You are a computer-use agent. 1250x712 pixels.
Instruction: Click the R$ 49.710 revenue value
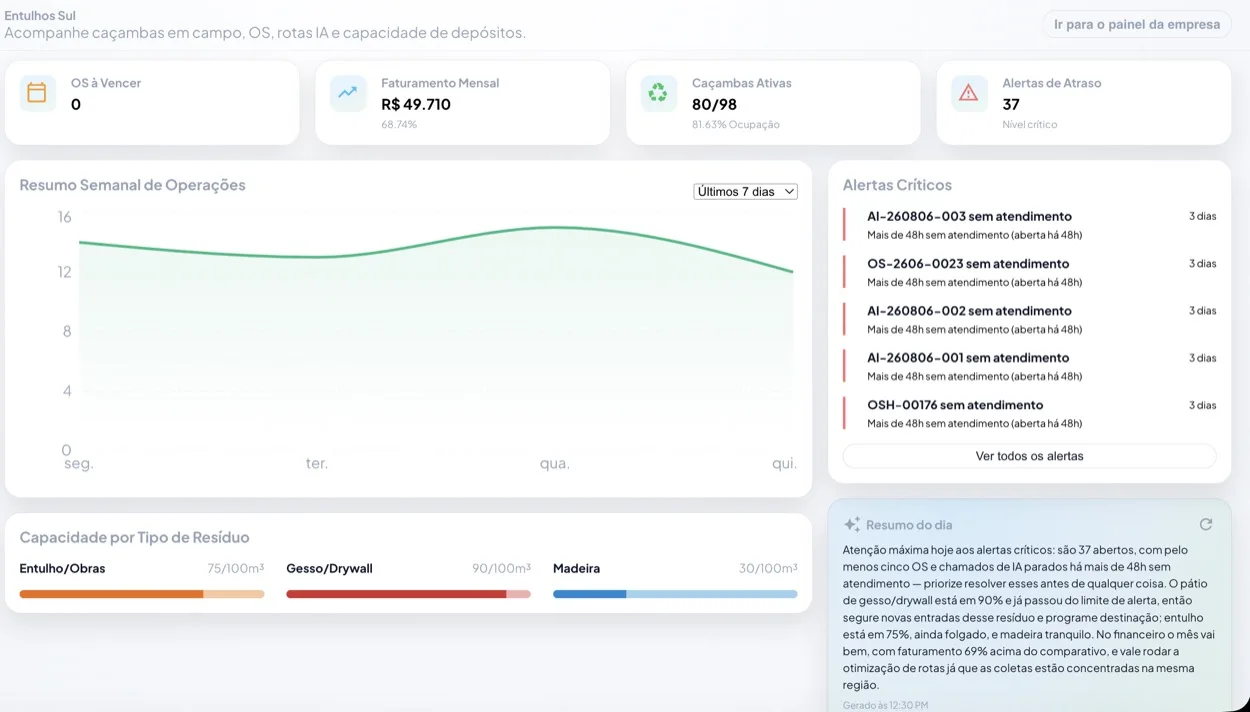[x=416, y=104]
